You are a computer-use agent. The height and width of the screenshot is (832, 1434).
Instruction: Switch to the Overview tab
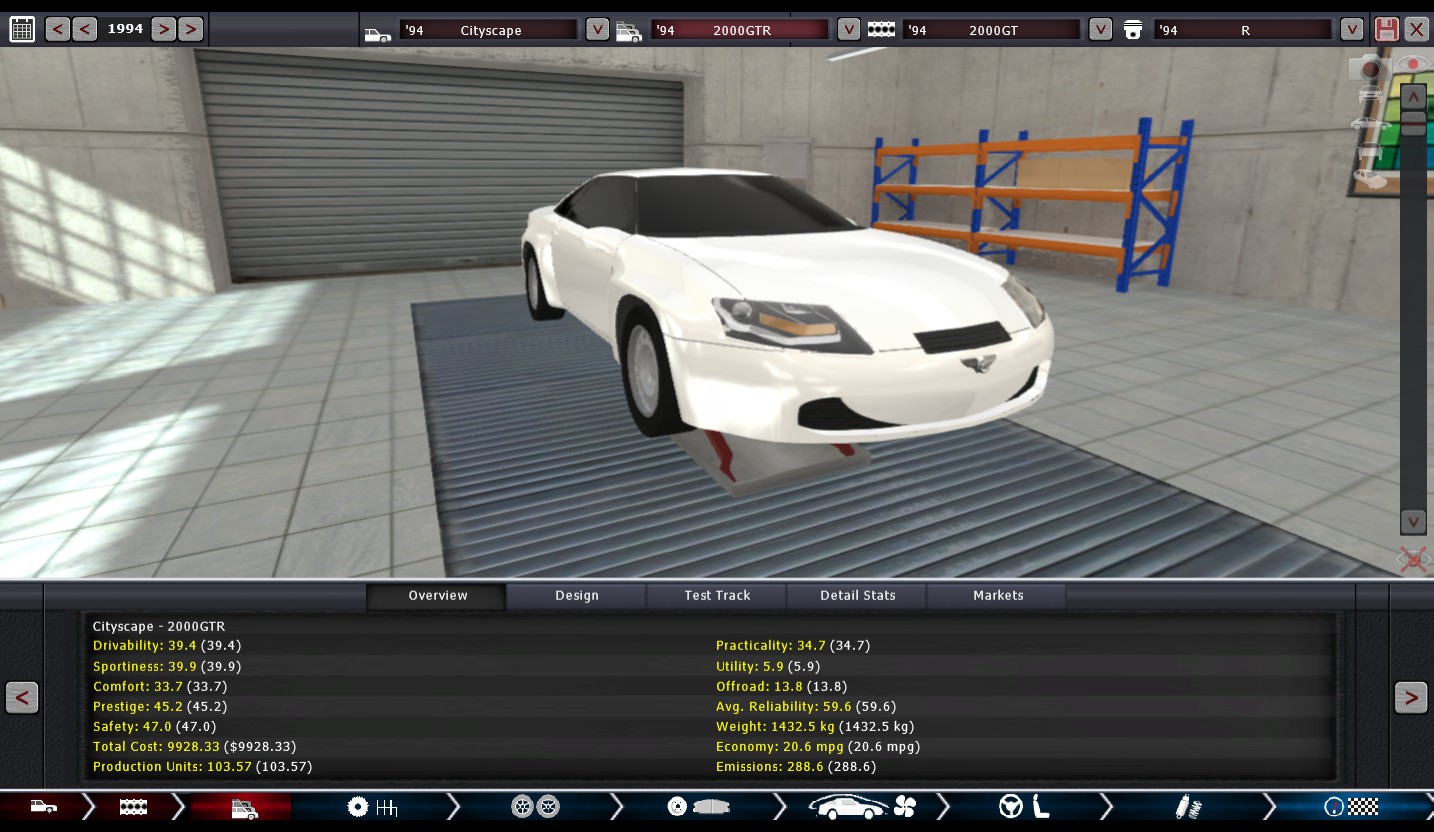click(x=437, y=596)
